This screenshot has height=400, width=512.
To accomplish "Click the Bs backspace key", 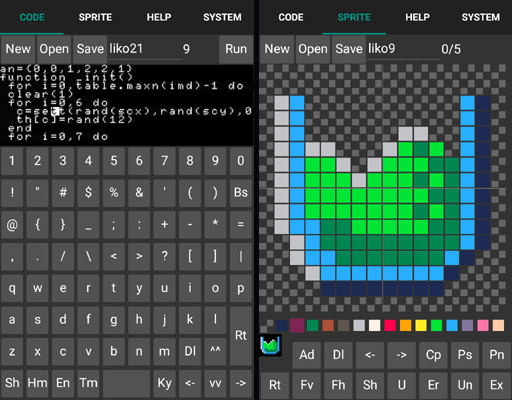I will point(241,192).
